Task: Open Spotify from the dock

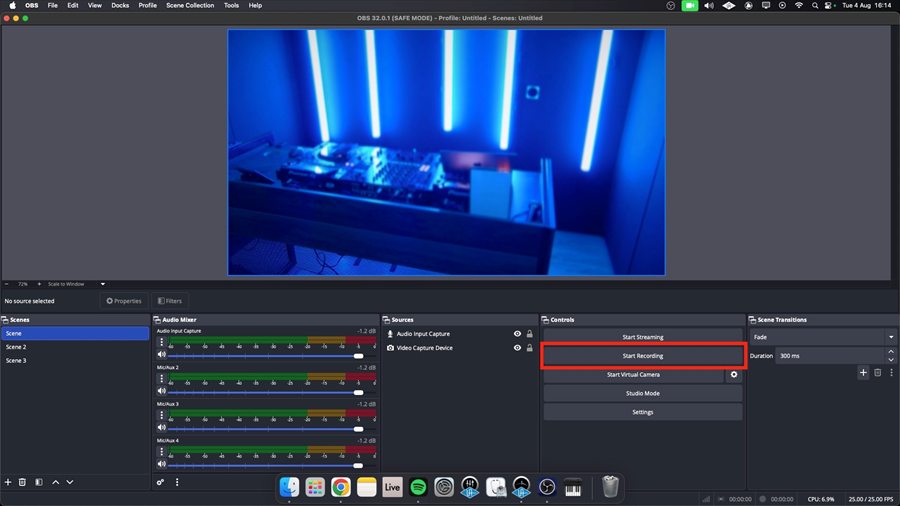Action: pos(418,487)
